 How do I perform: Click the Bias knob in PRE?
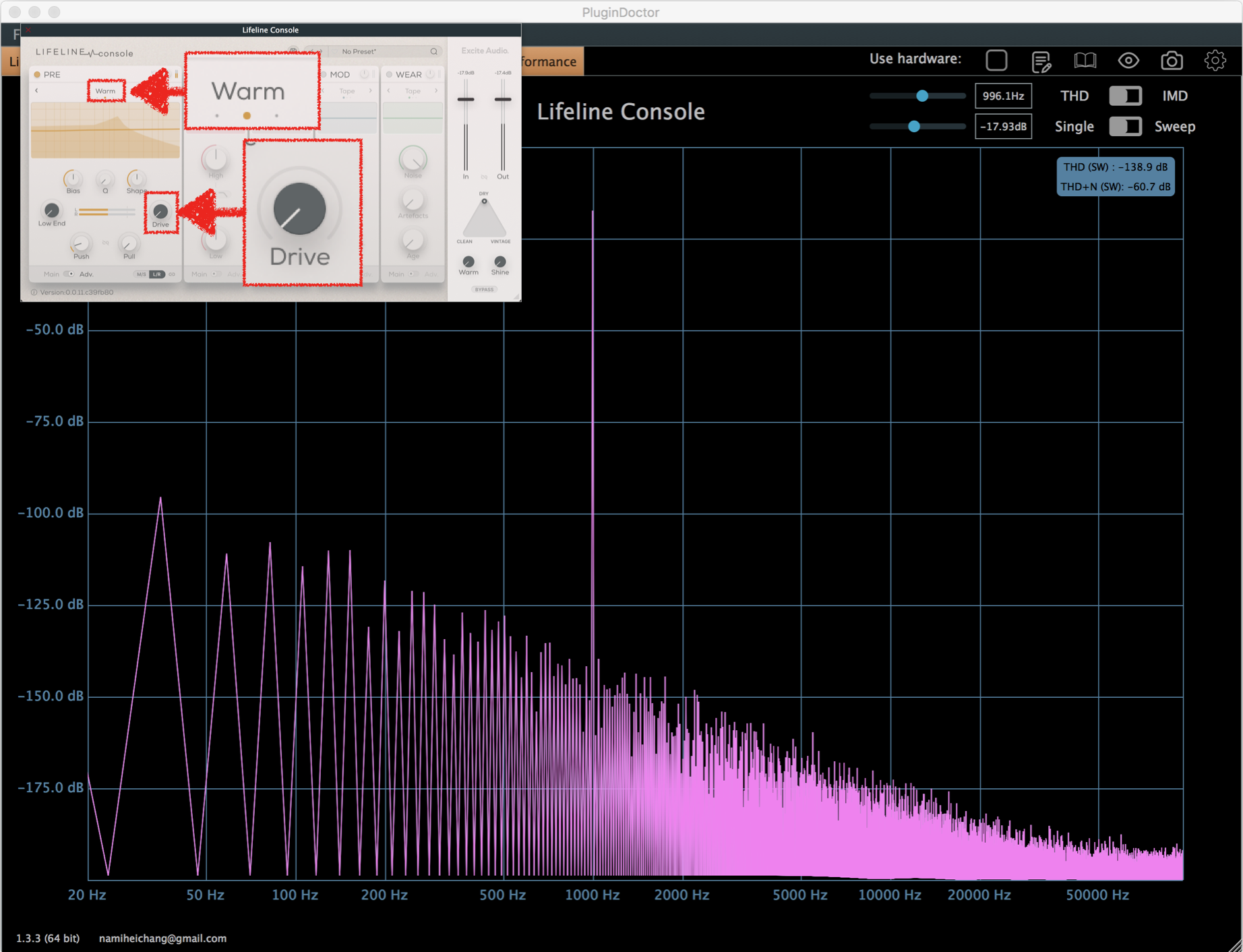[73, 179]
